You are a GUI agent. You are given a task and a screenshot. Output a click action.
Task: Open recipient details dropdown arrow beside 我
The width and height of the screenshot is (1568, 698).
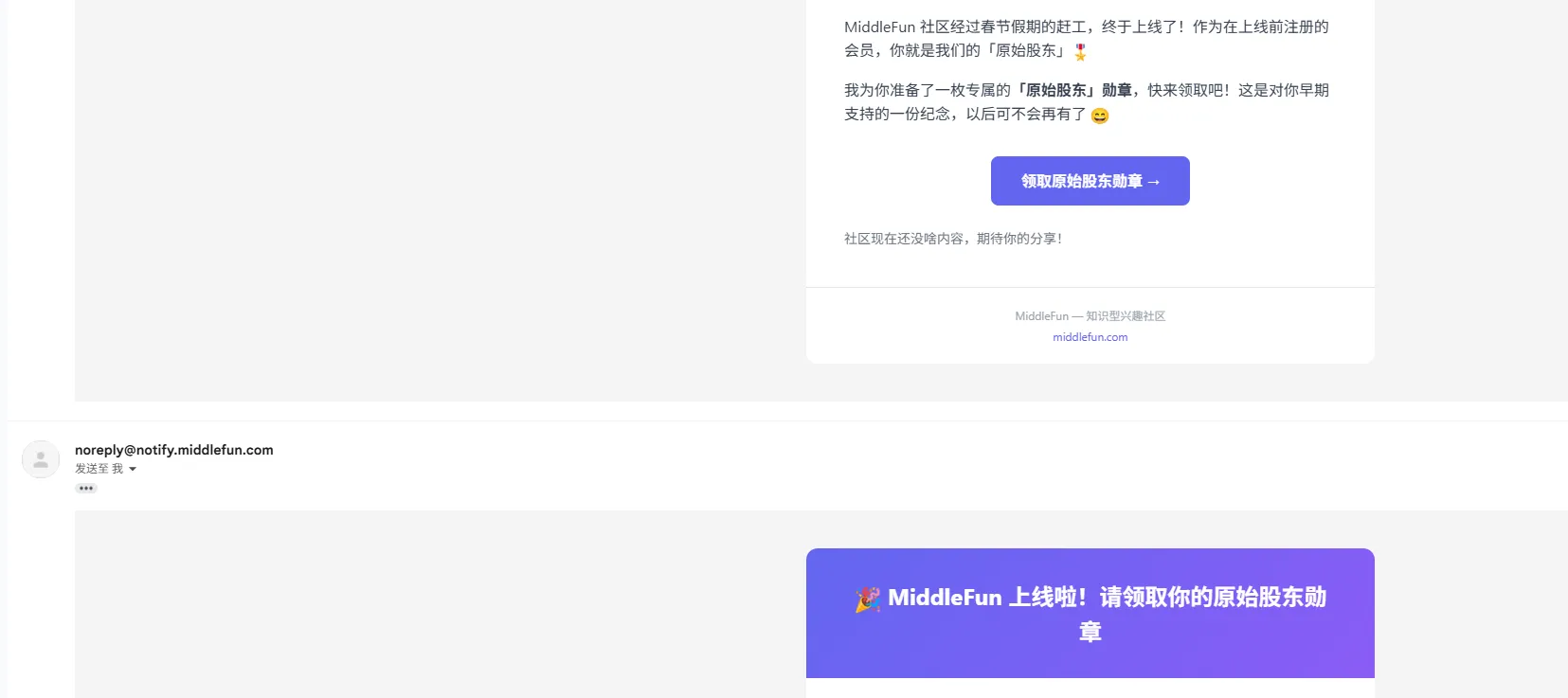133,469
